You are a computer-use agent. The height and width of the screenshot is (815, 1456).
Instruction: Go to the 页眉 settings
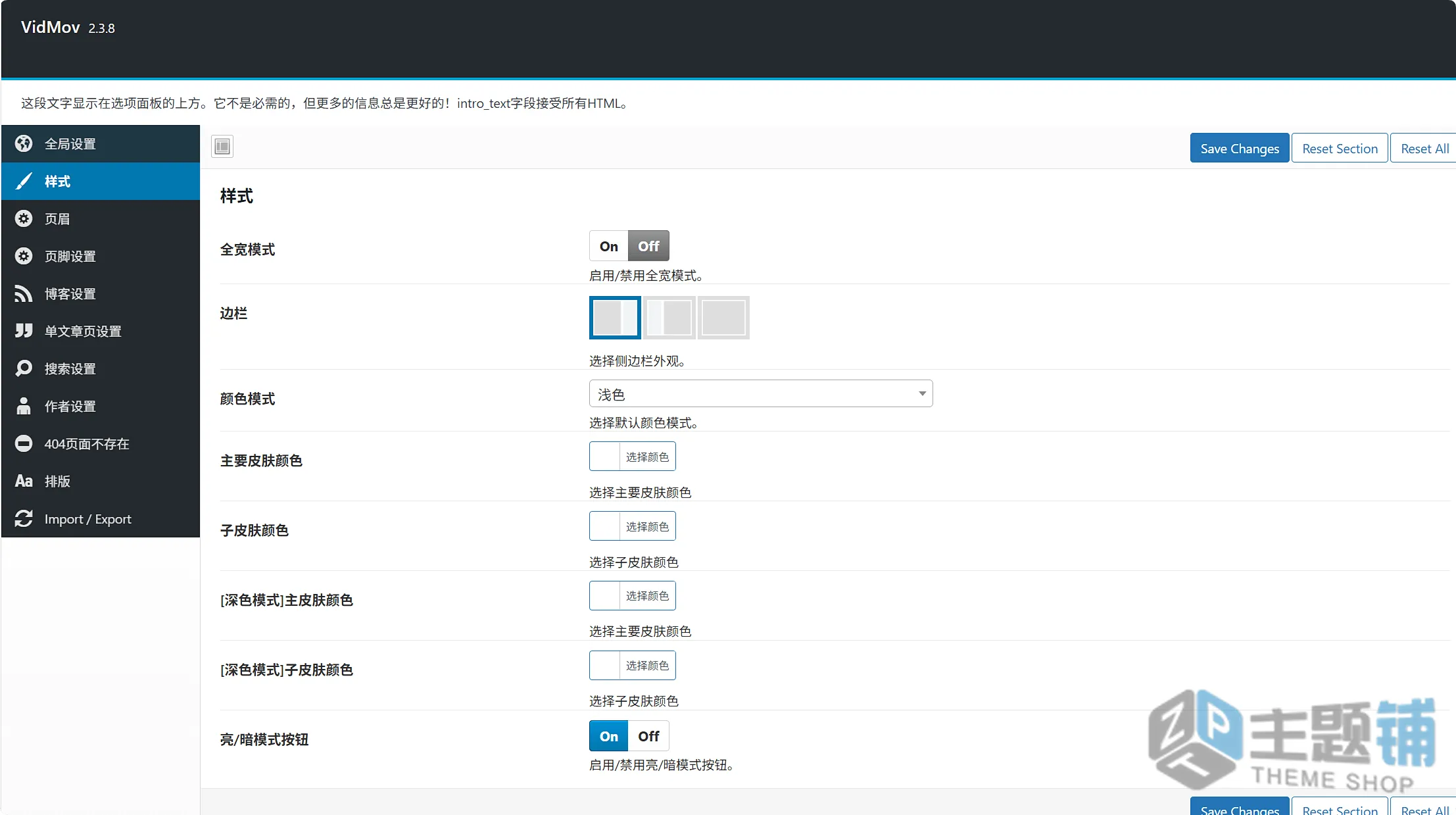point(101,218)
